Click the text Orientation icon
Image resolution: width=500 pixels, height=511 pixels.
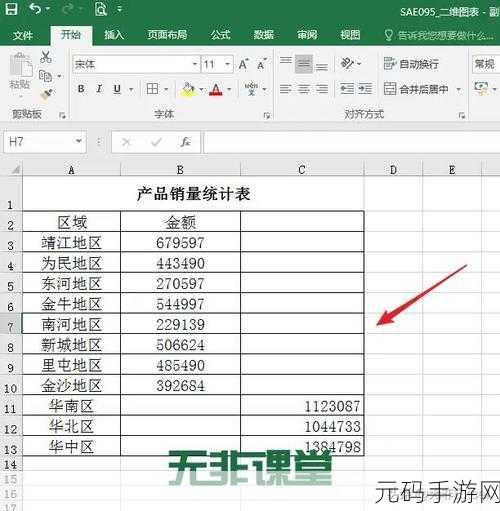click(347, 63)
